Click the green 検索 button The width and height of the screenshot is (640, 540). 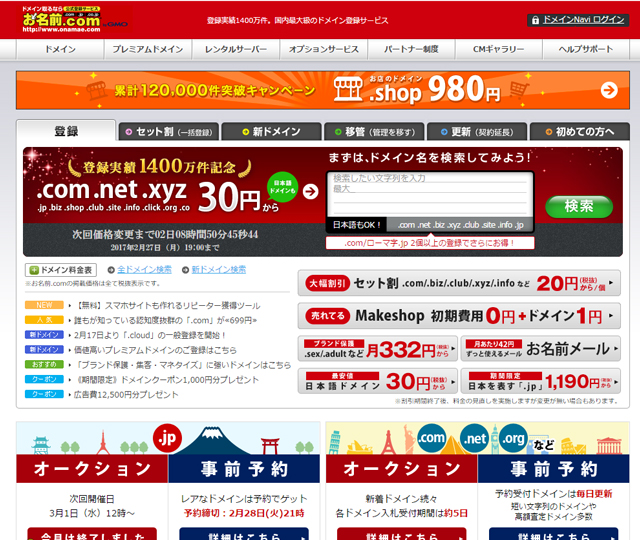(x=579, y=206)
